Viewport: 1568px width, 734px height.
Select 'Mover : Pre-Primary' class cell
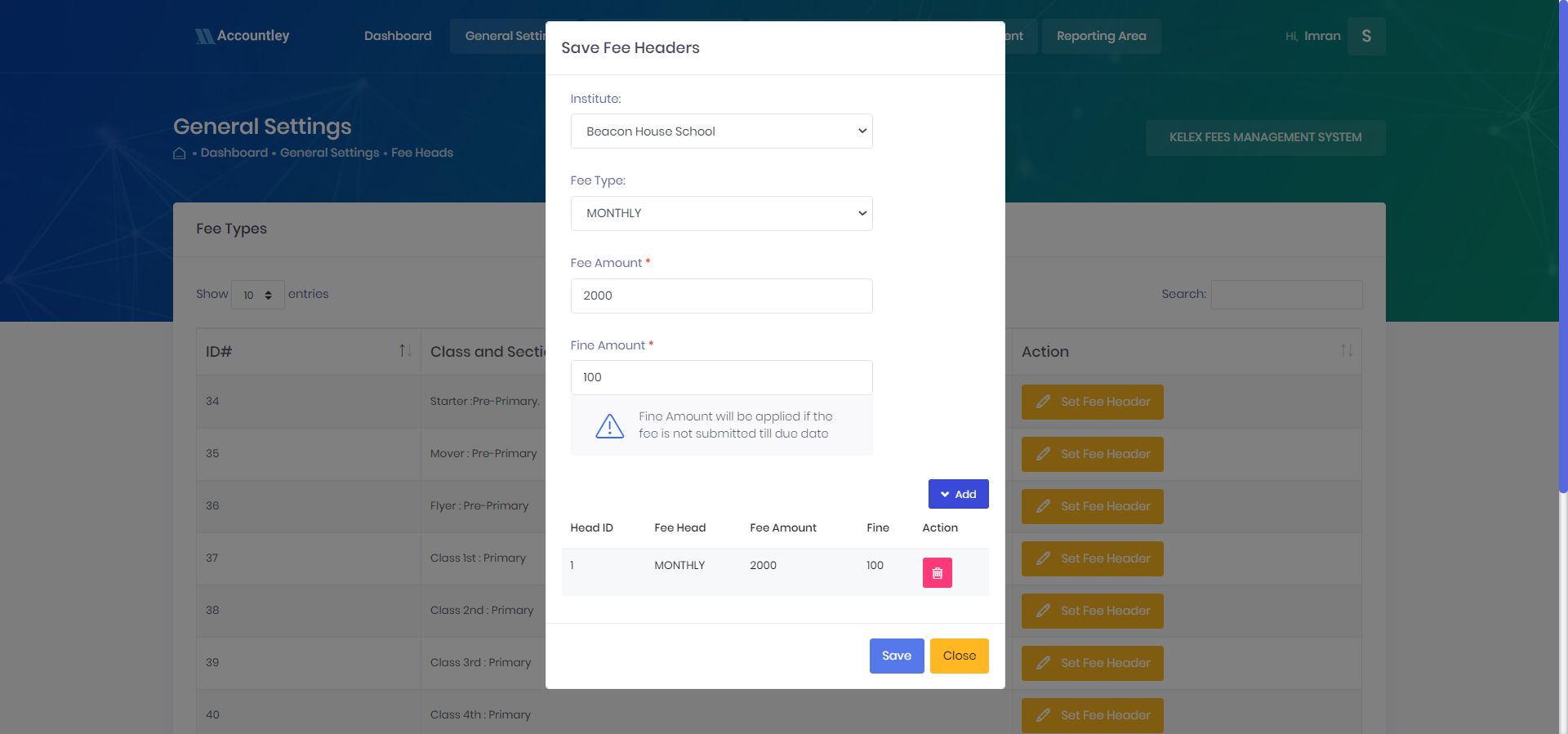tap(483, 453)
